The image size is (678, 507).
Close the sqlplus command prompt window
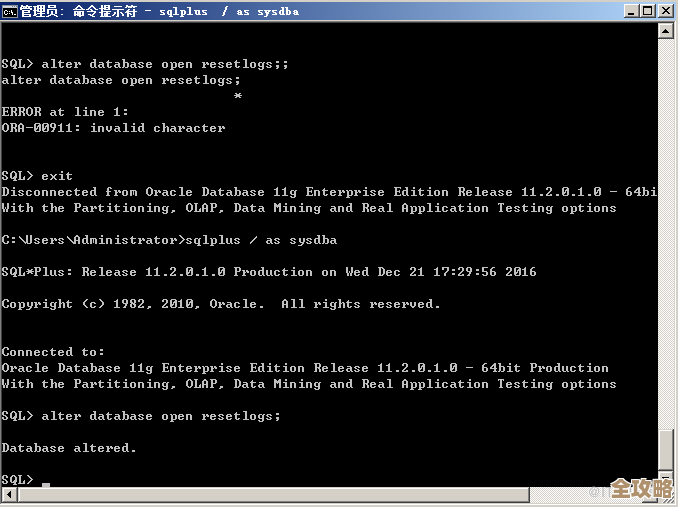(665, 11)
